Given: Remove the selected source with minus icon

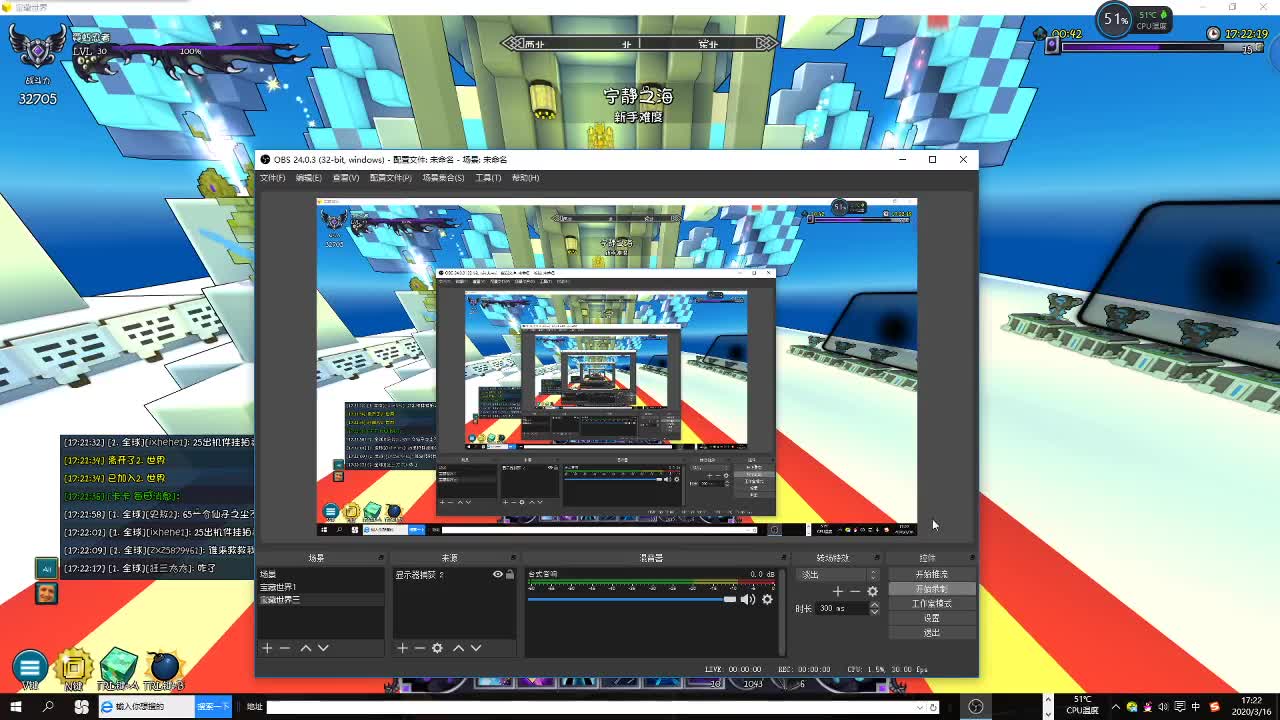Looking at the screenshot, I should 419,648.
